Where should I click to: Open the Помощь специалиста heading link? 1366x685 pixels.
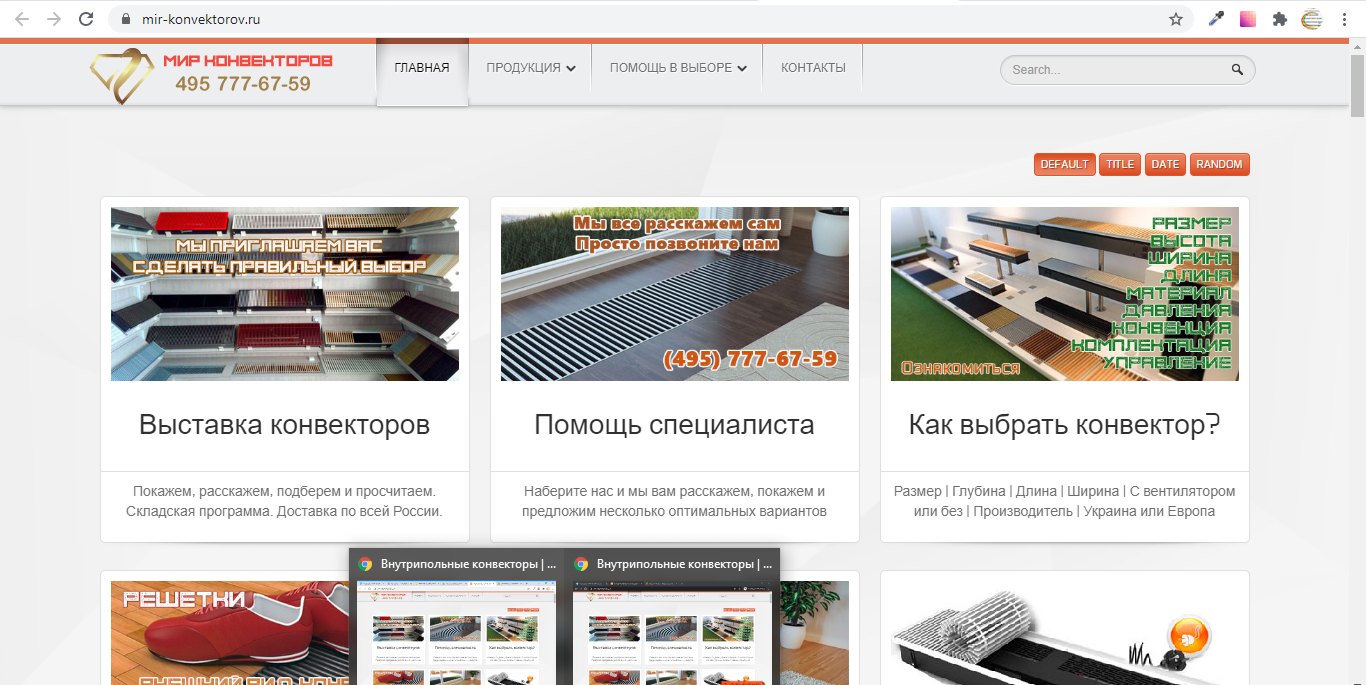click(675, 425)
